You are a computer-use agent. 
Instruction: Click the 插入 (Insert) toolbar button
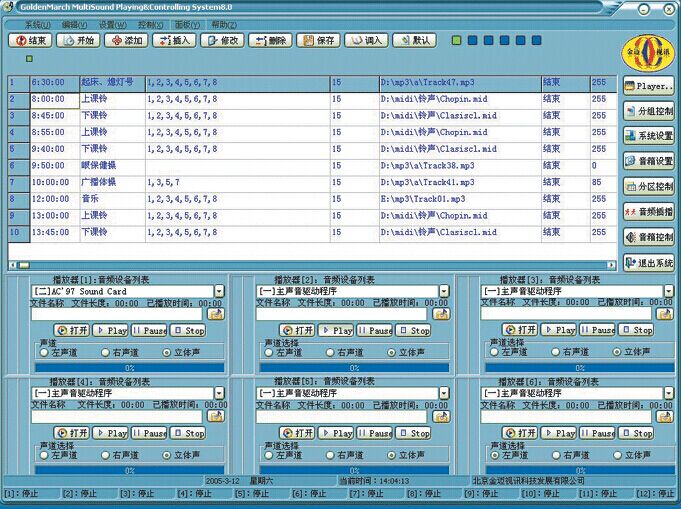click(174, 40)
